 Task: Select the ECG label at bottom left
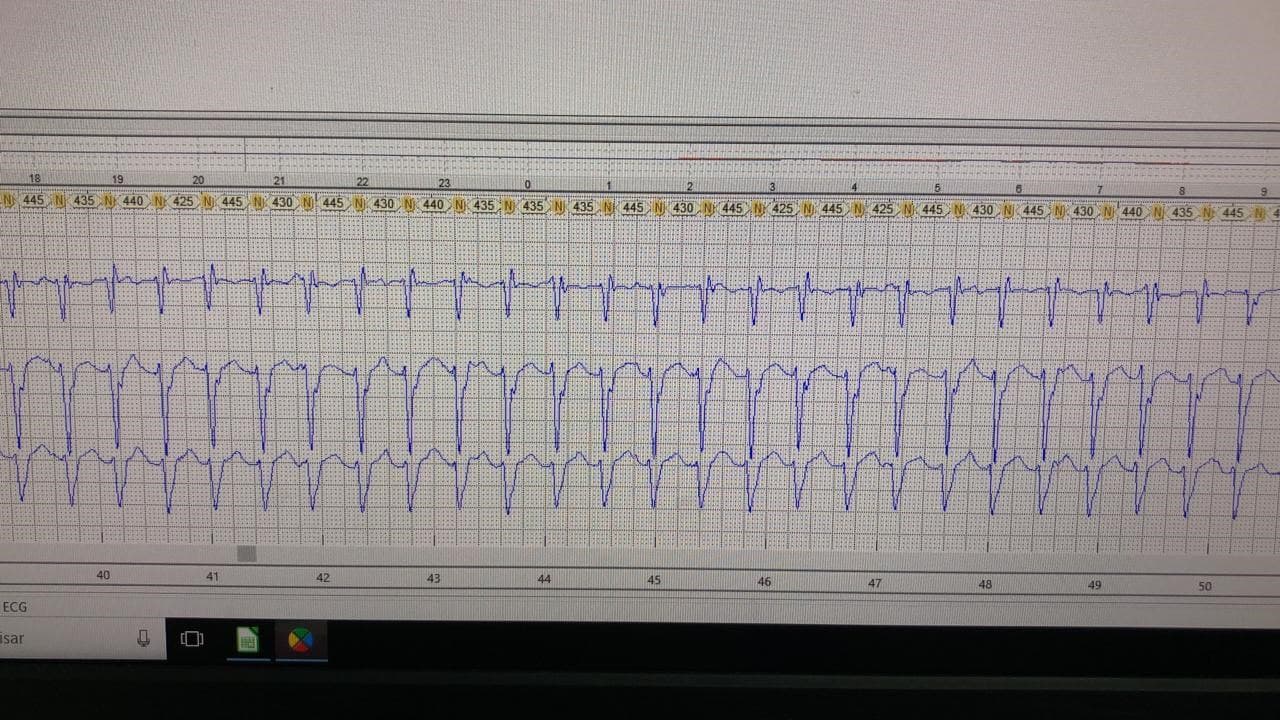click(14, 607)
